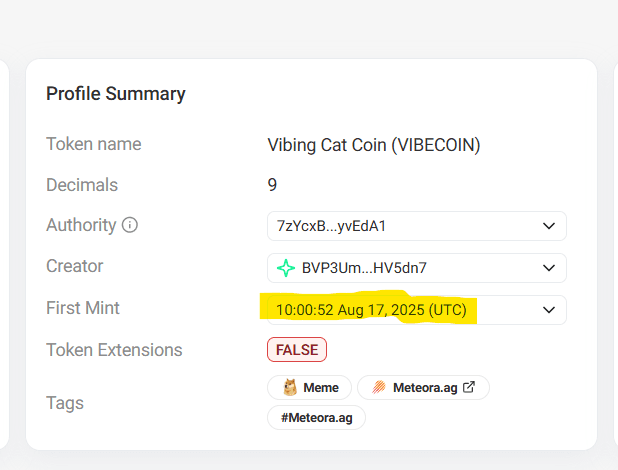Expand the Authority address dropdown
This screenshot has height=470, width=618.
[x=548, y=226]
